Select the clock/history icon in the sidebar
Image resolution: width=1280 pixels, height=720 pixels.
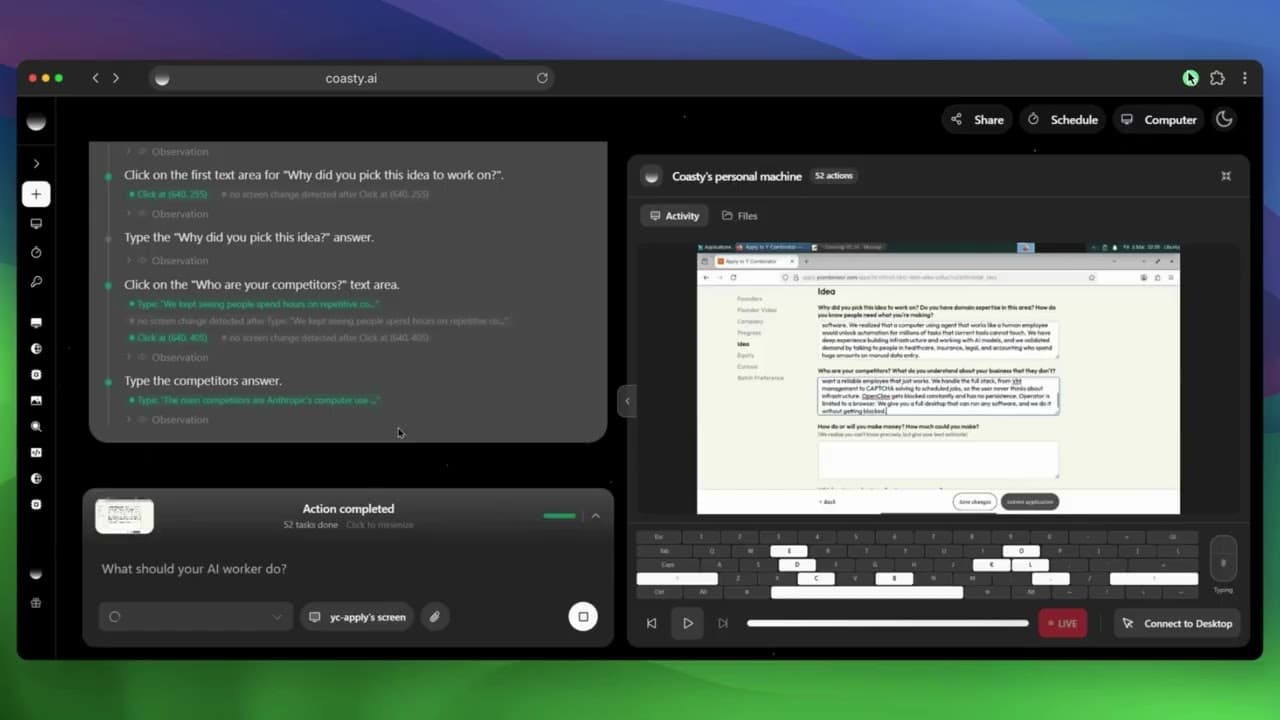pos(36,252)
